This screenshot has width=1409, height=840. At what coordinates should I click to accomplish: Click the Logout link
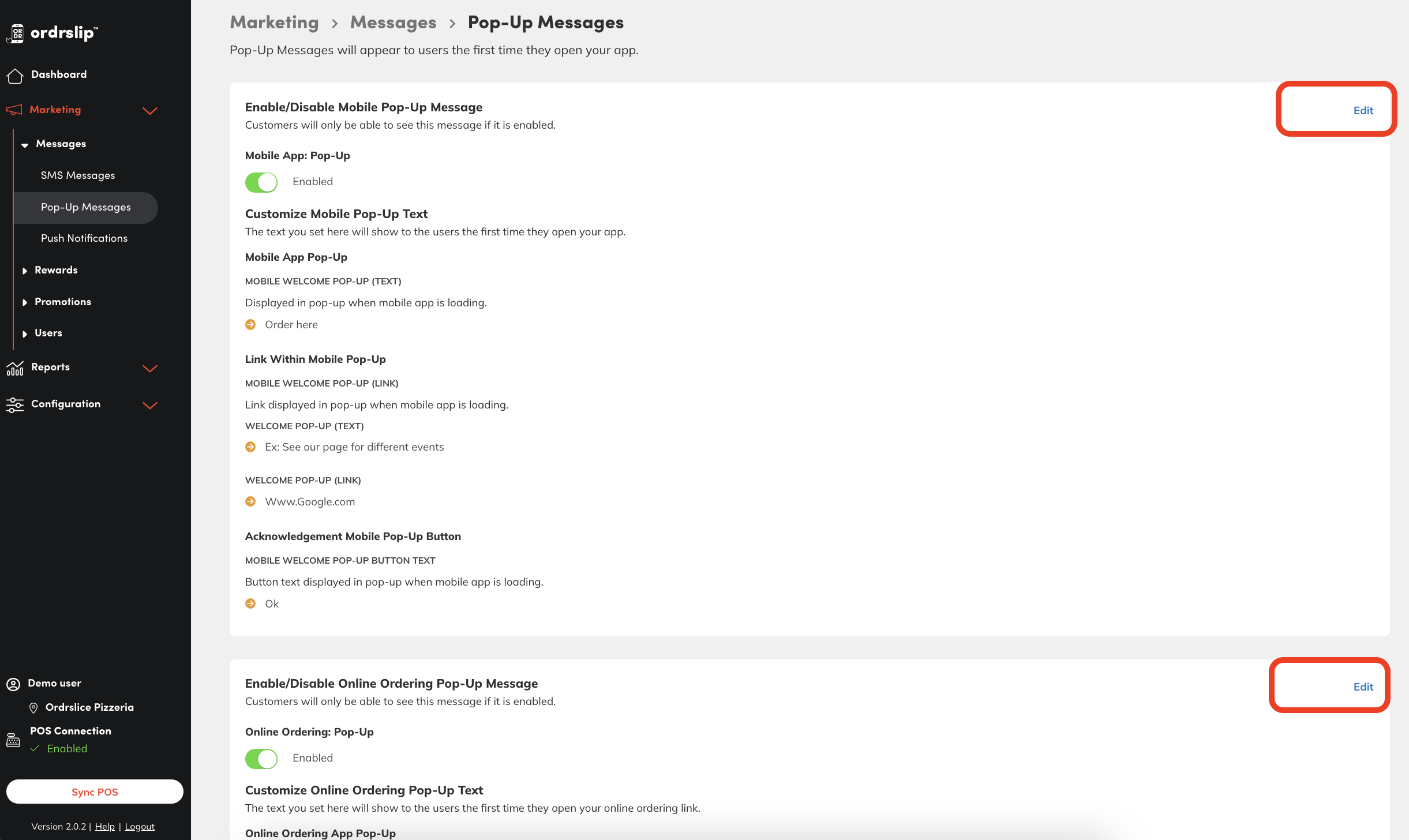140,827
